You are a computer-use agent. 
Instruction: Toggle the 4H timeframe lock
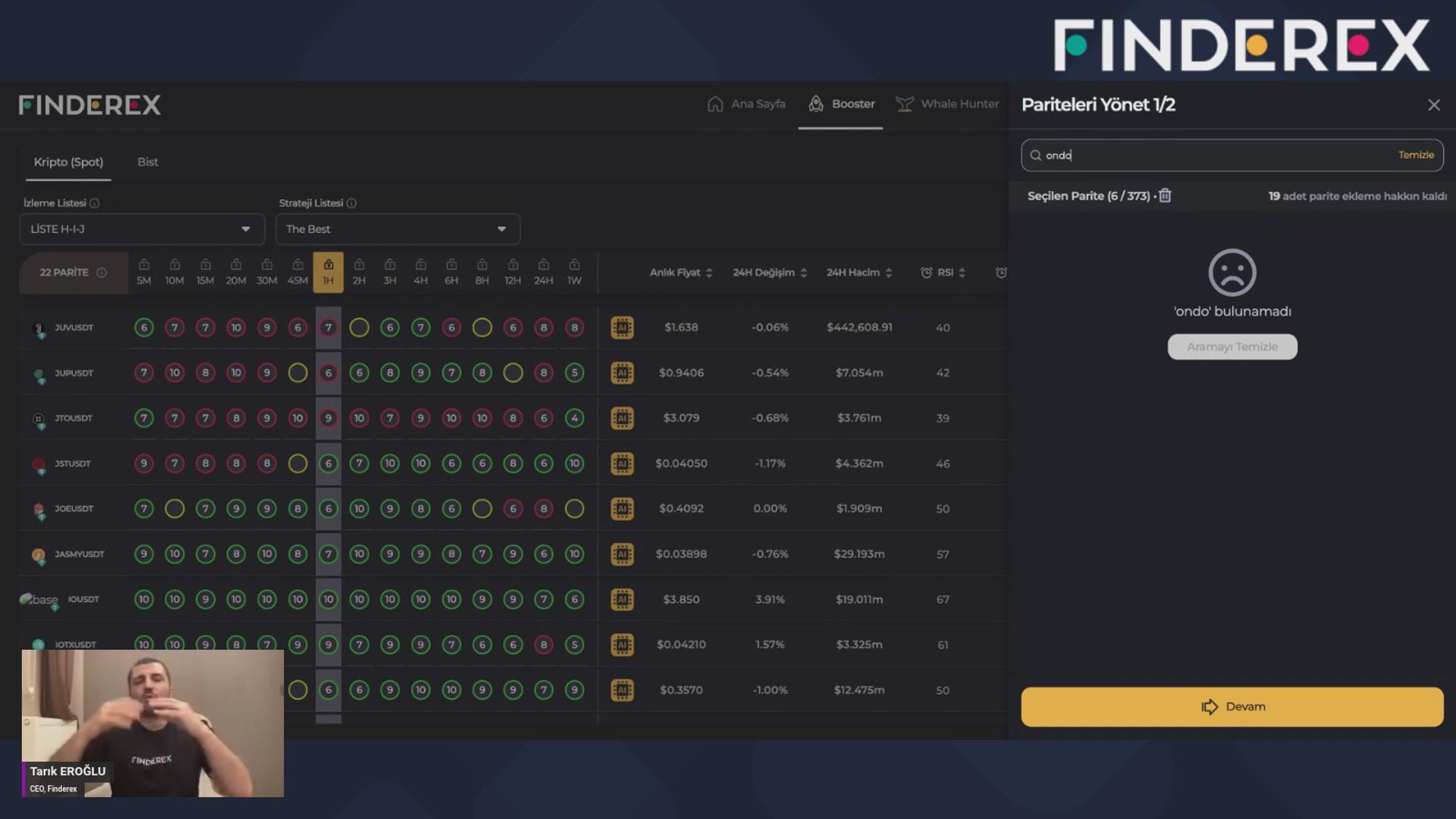[420, 265]
